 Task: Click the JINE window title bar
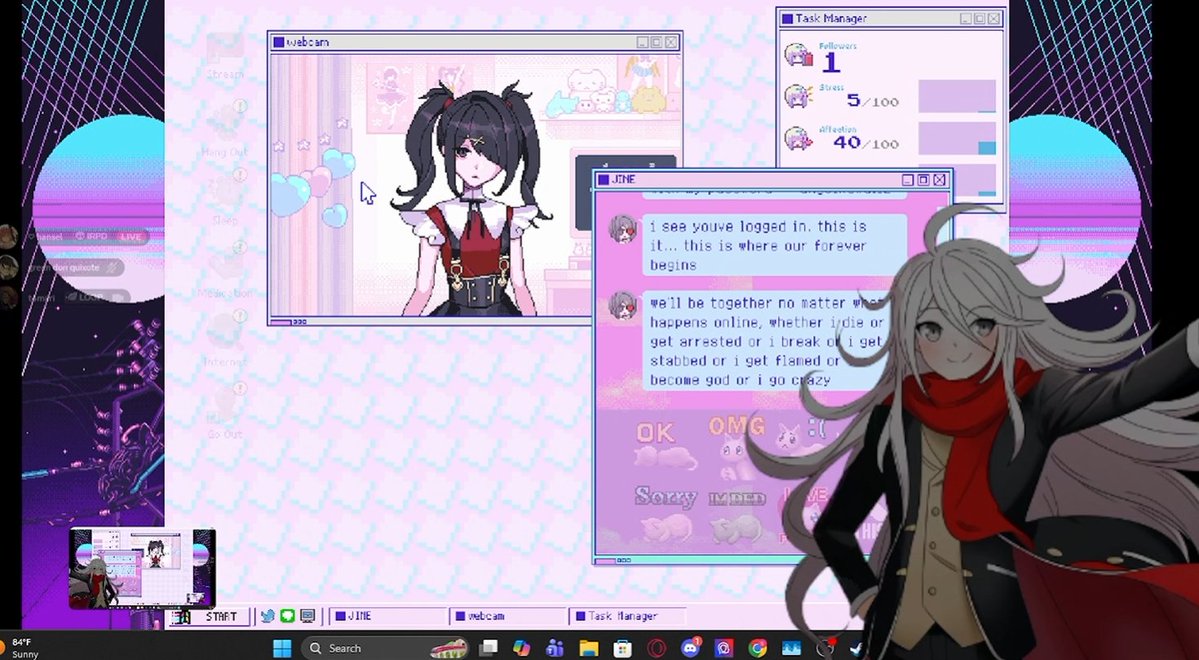(772, 180)
